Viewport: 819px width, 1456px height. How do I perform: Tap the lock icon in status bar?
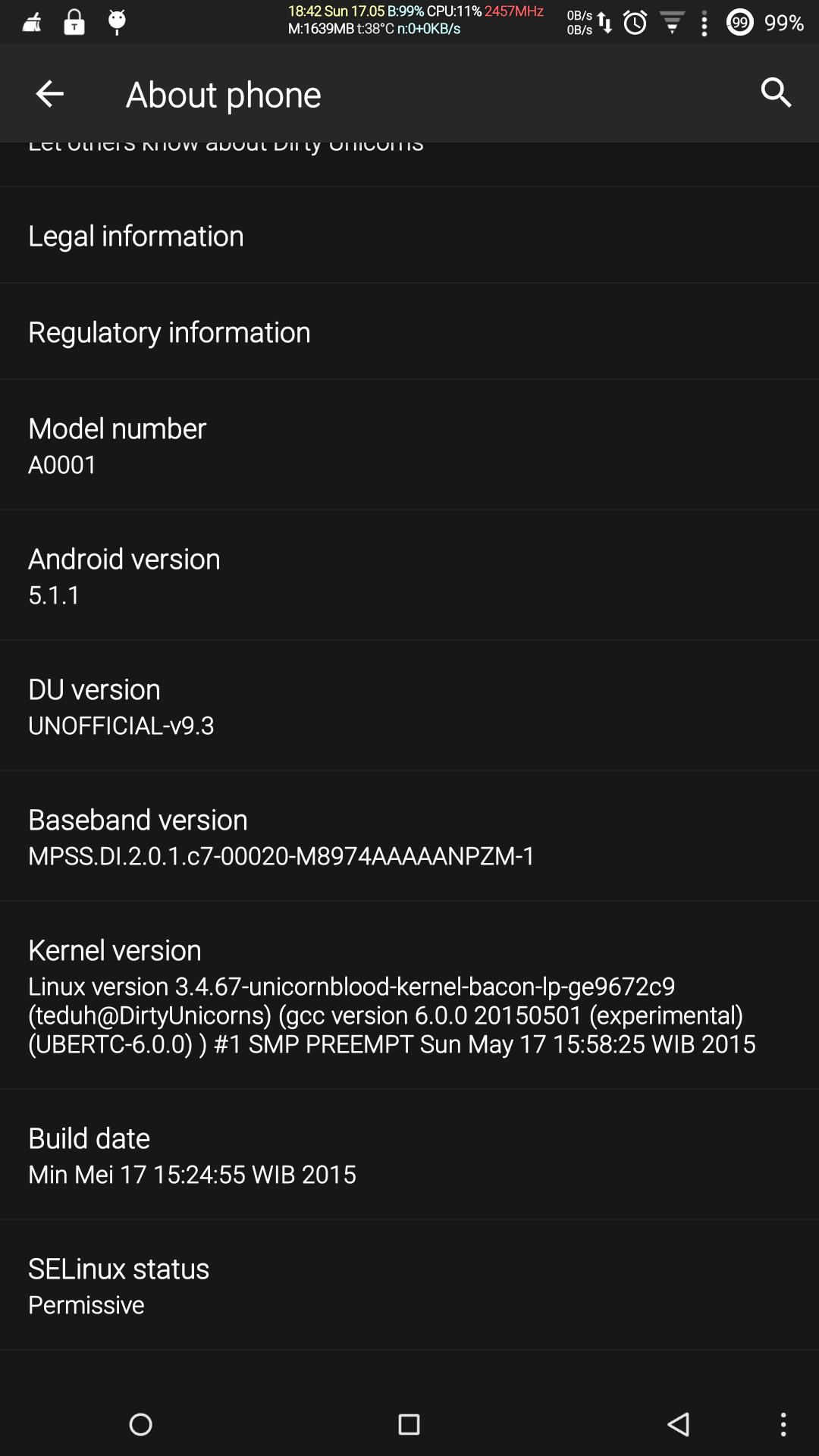74,22
